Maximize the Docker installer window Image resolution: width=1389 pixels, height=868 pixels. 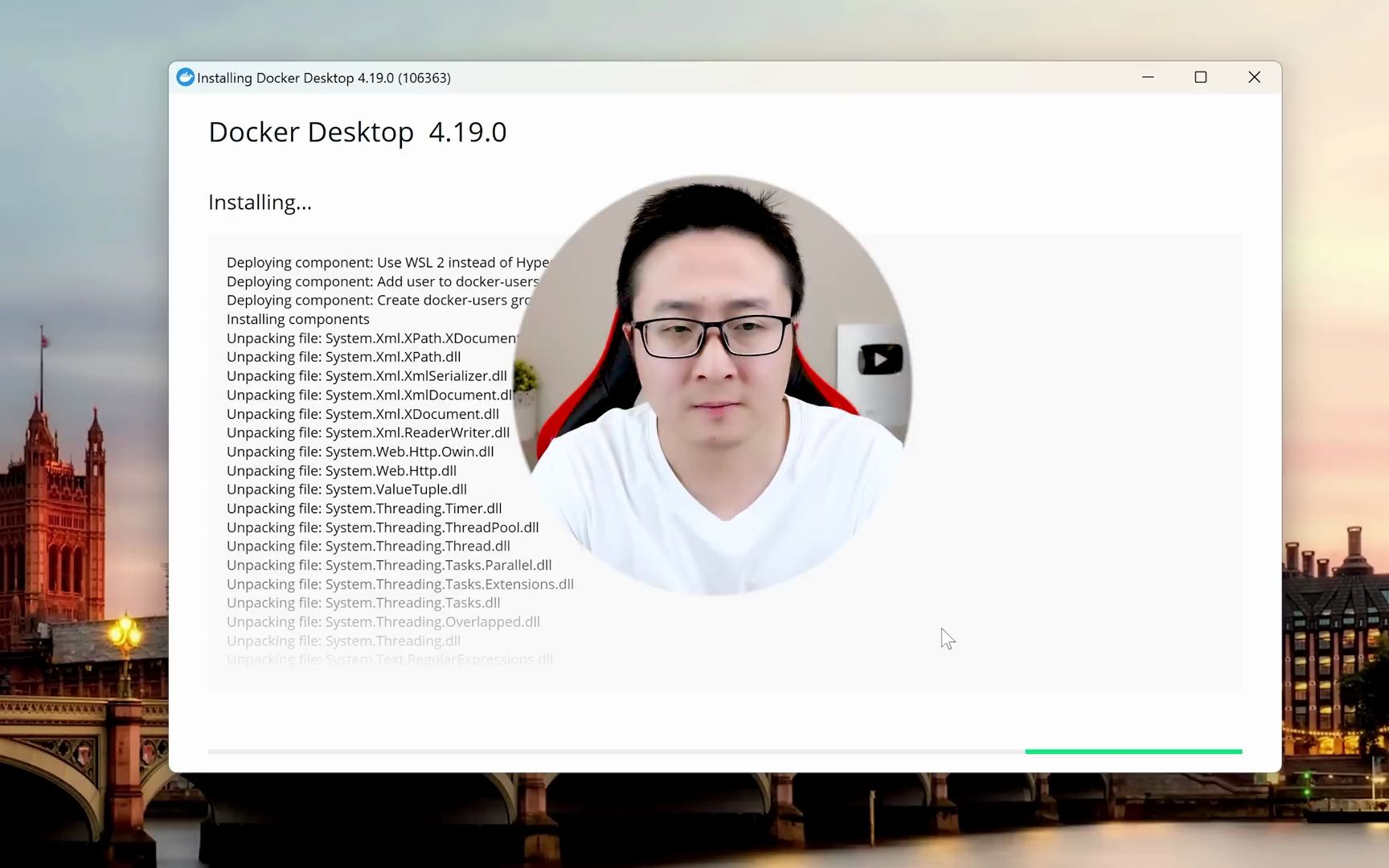point(1201,77)
